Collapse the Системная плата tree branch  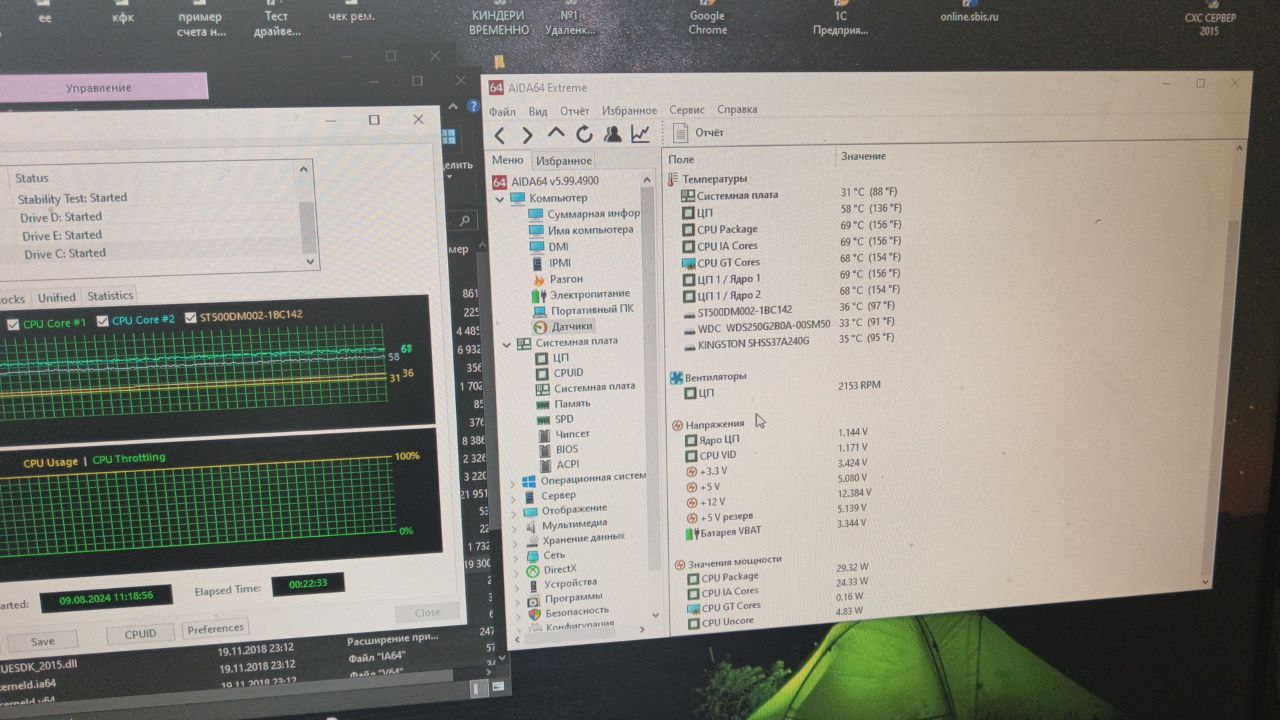tap(507, 344)
